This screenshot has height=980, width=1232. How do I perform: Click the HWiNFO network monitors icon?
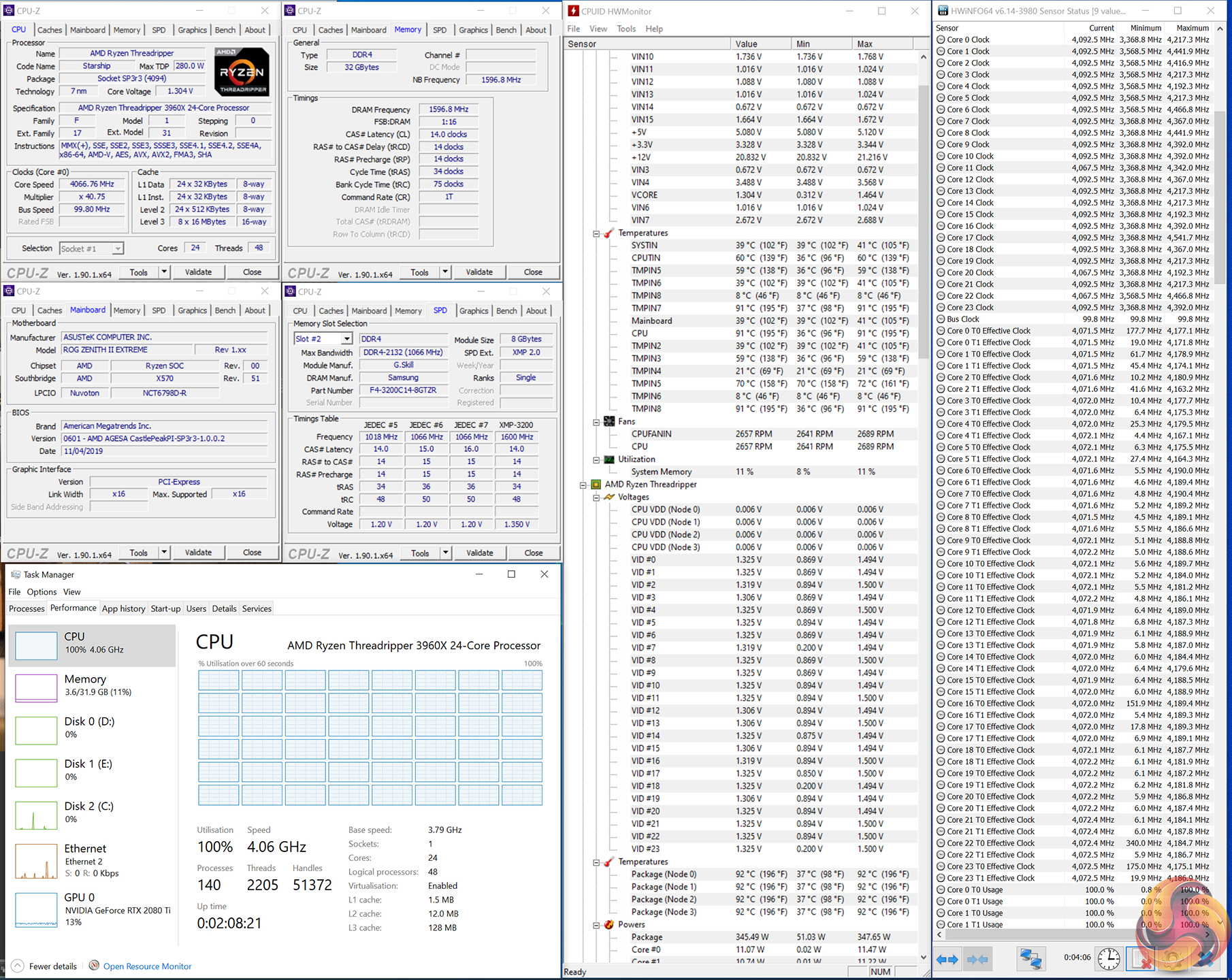1031,959
